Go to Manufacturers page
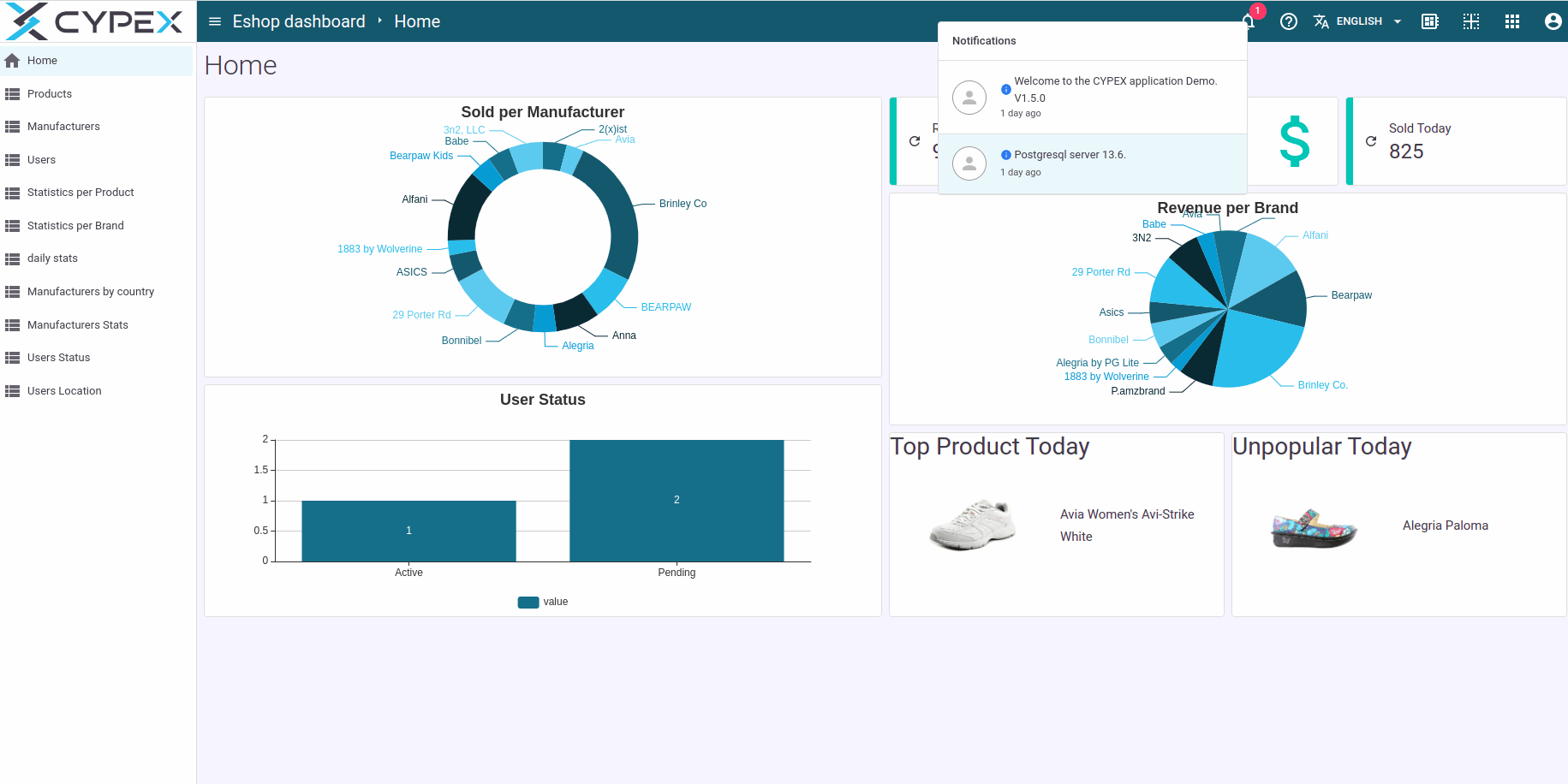The image size is (1568, 784). (x=97, y=127)
